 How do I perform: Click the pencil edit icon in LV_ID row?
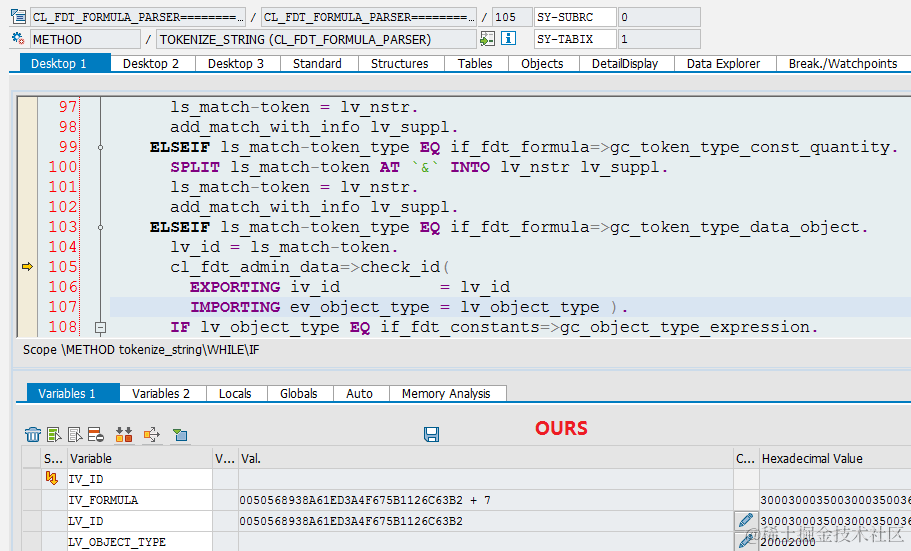[x=746, y=520]
